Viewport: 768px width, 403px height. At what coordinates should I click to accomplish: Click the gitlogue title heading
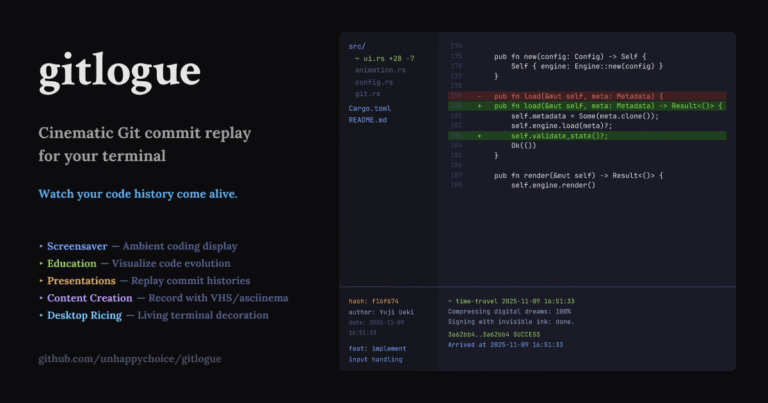pyautogui.click(x=119, y=73)
